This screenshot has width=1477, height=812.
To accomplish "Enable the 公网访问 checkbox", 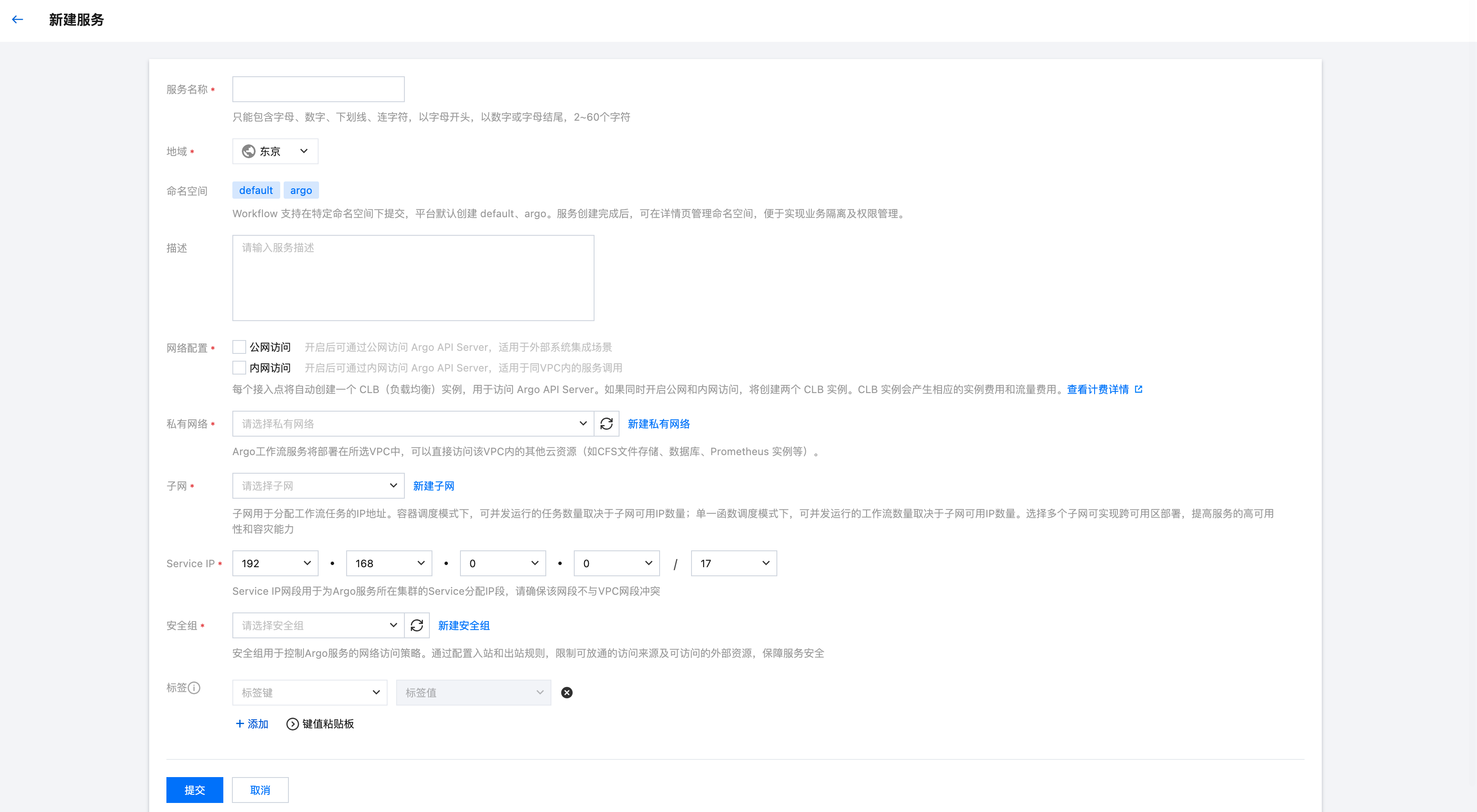I will (239, 347).
